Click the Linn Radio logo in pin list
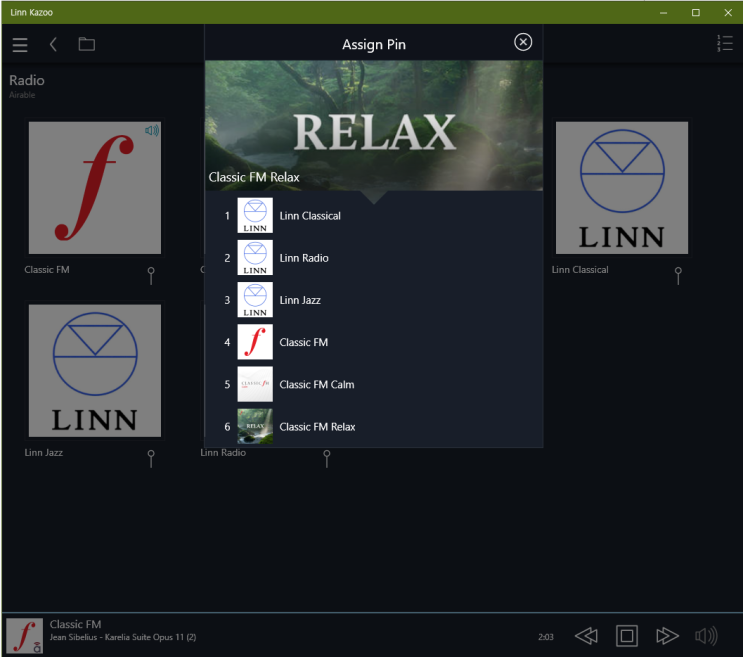 [255, 258]
